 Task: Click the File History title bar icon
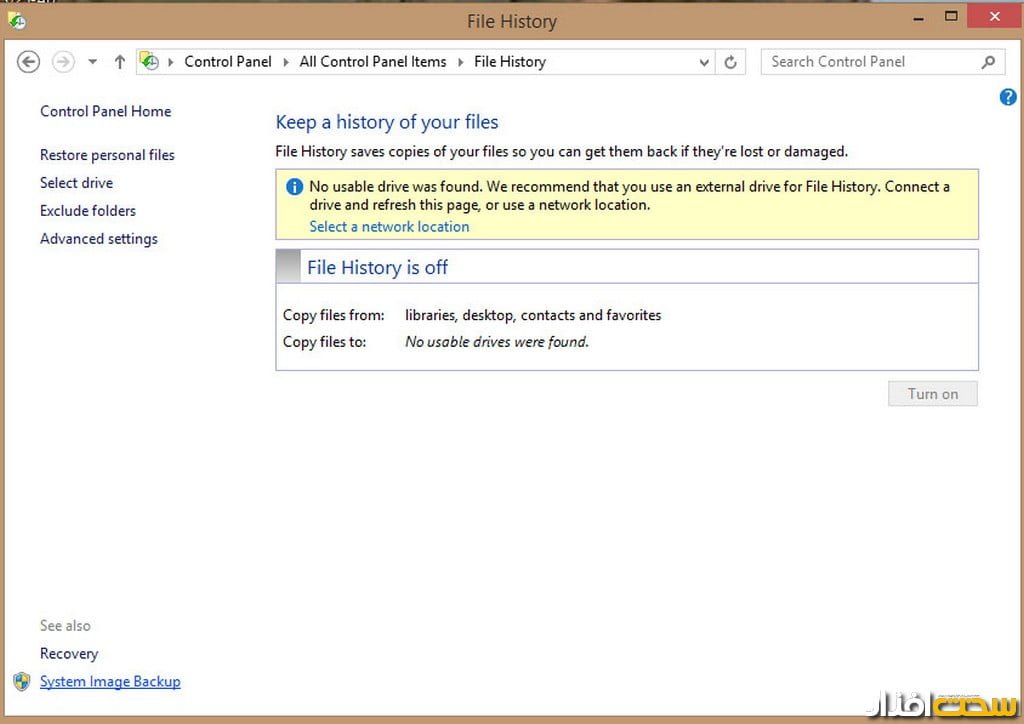pos(16,20)
